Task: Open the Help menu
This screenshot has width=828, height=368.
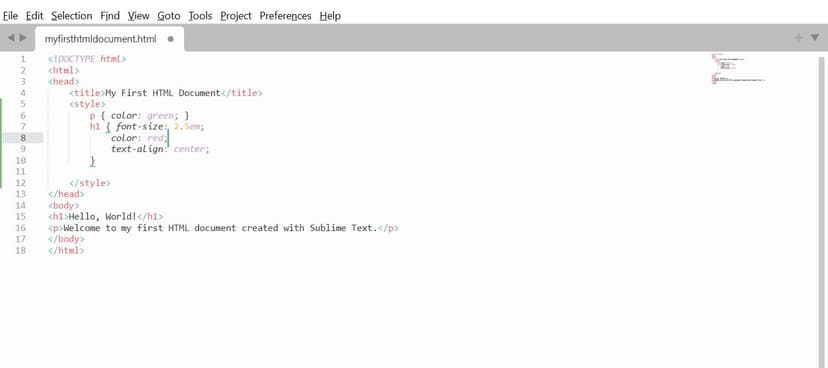Action: (x=330, y=16)
